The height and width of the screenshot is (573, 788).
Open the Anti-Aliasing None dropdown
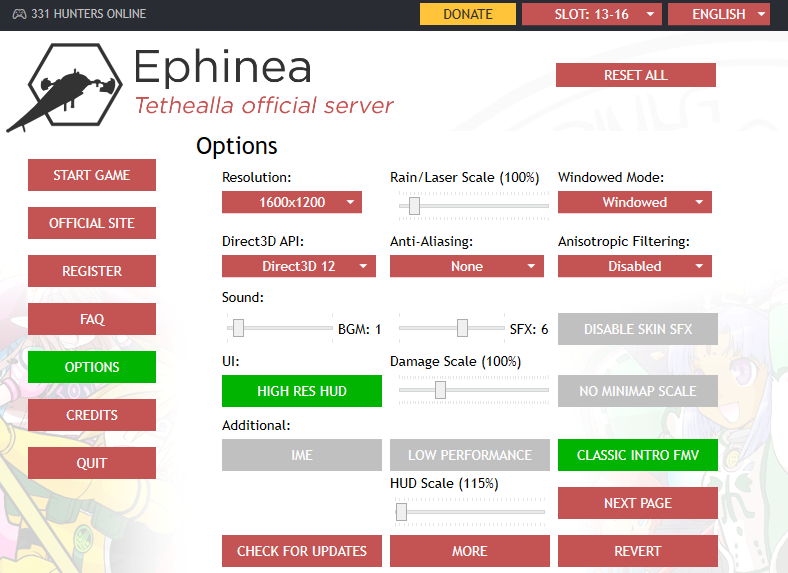click(x=467, y=266)
